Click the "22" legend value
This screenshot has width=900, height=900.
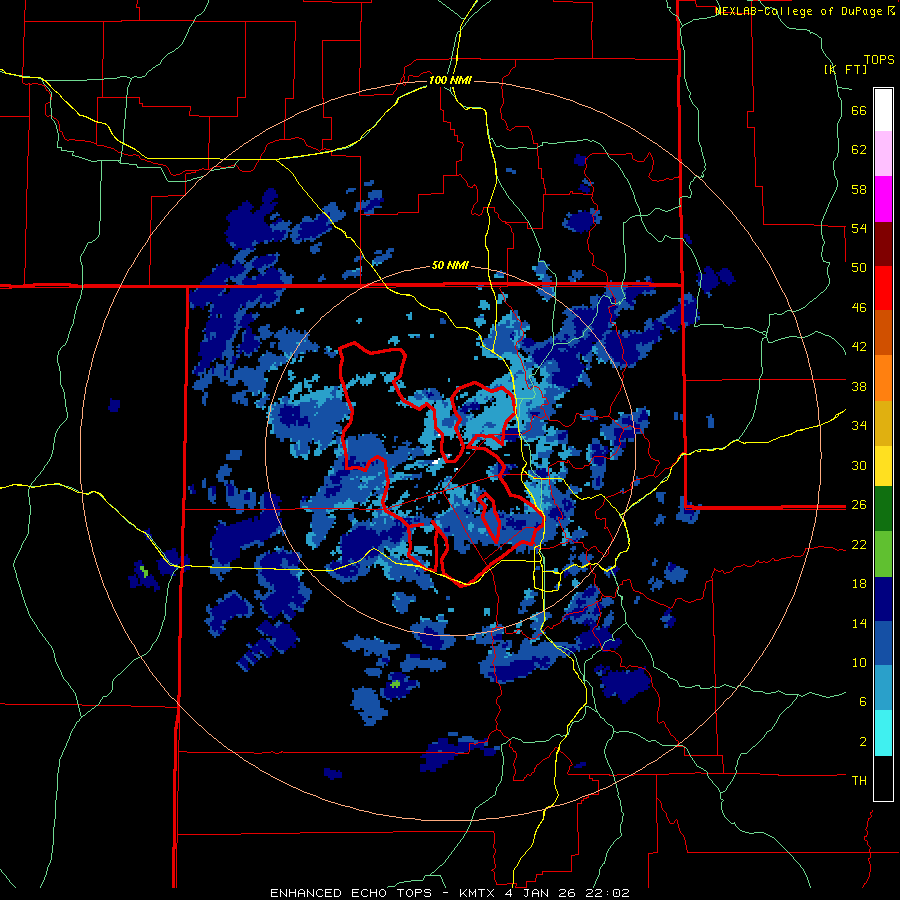(859, 544)
